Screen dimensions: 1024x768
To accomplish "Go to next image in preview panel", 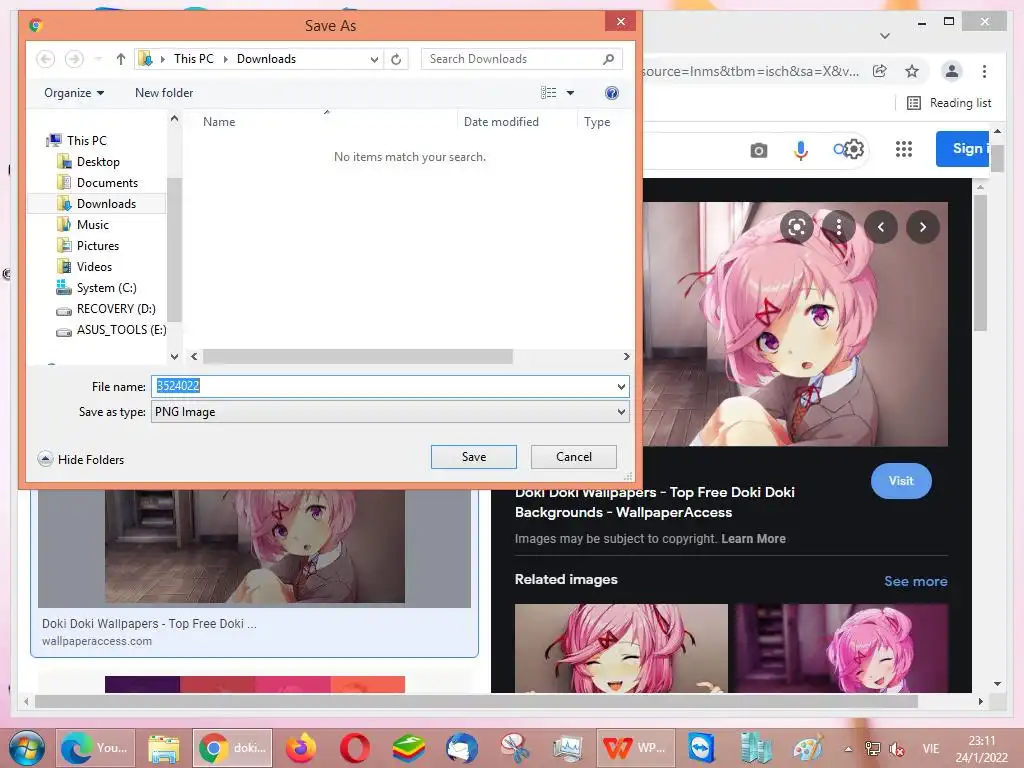I will [923, 227].
